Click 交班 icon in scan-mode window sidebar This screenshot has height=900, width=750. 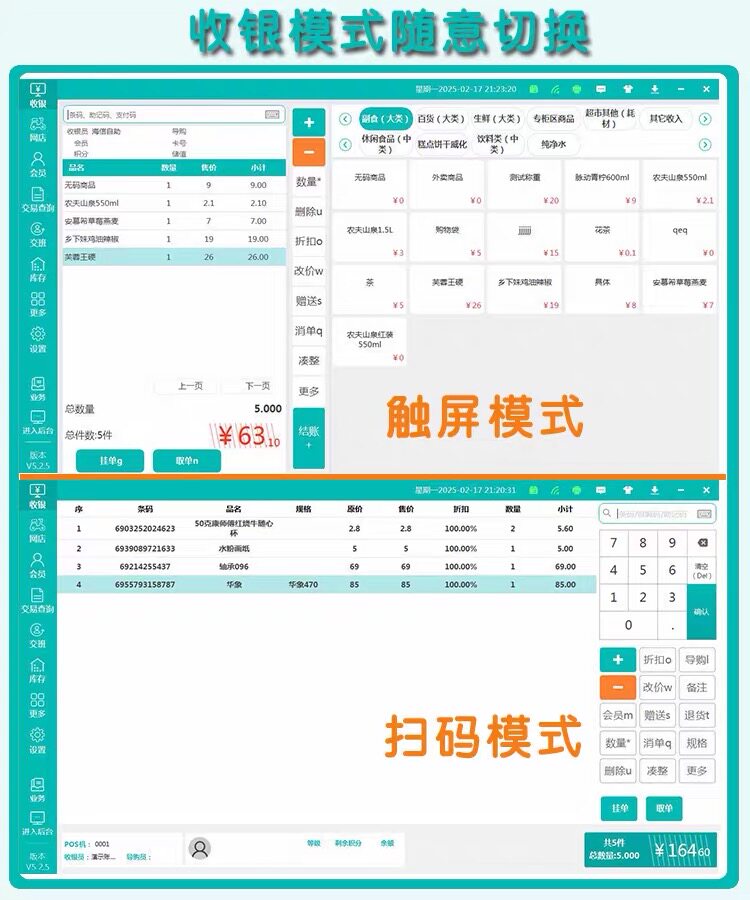coord(37,635)
